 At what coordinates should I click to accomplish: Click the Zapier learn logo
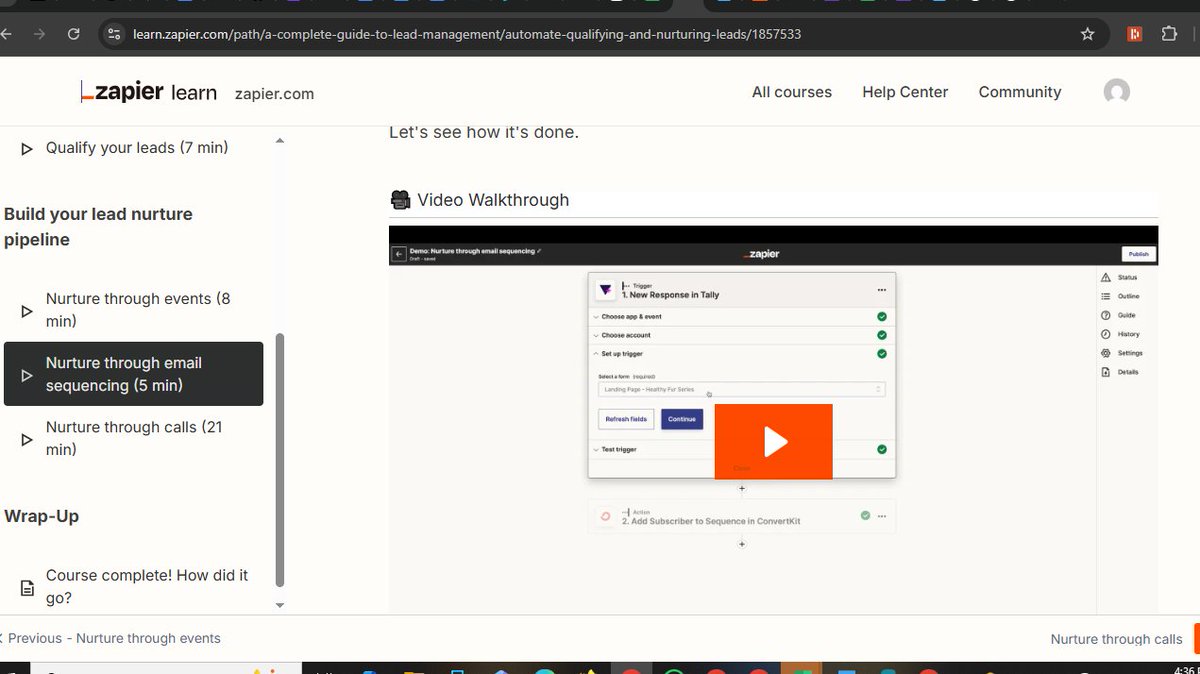[x=149, y=92]
